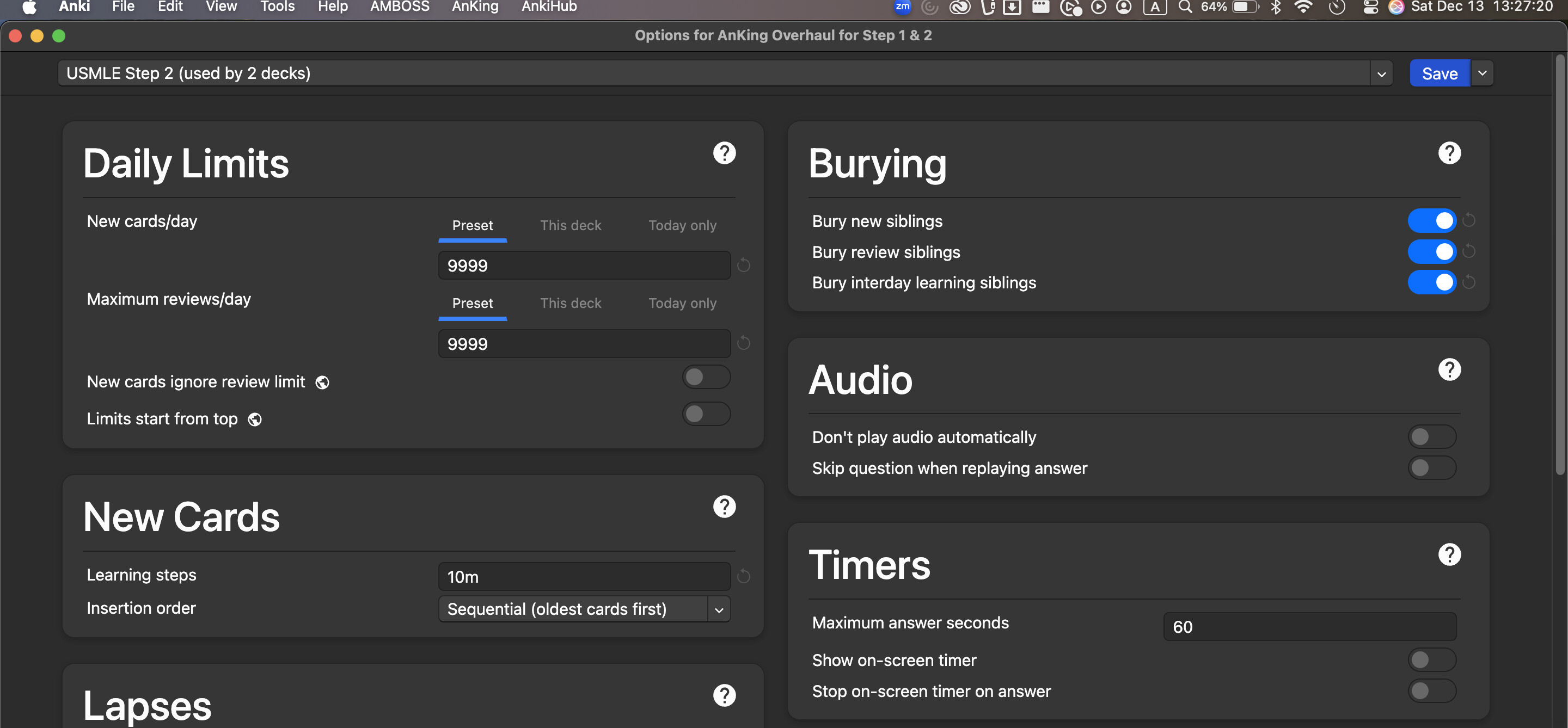Viewport: 1568px width, 728px height.
Task: Click revert icon next to Learning steps
Action: [x=743, y=576]
